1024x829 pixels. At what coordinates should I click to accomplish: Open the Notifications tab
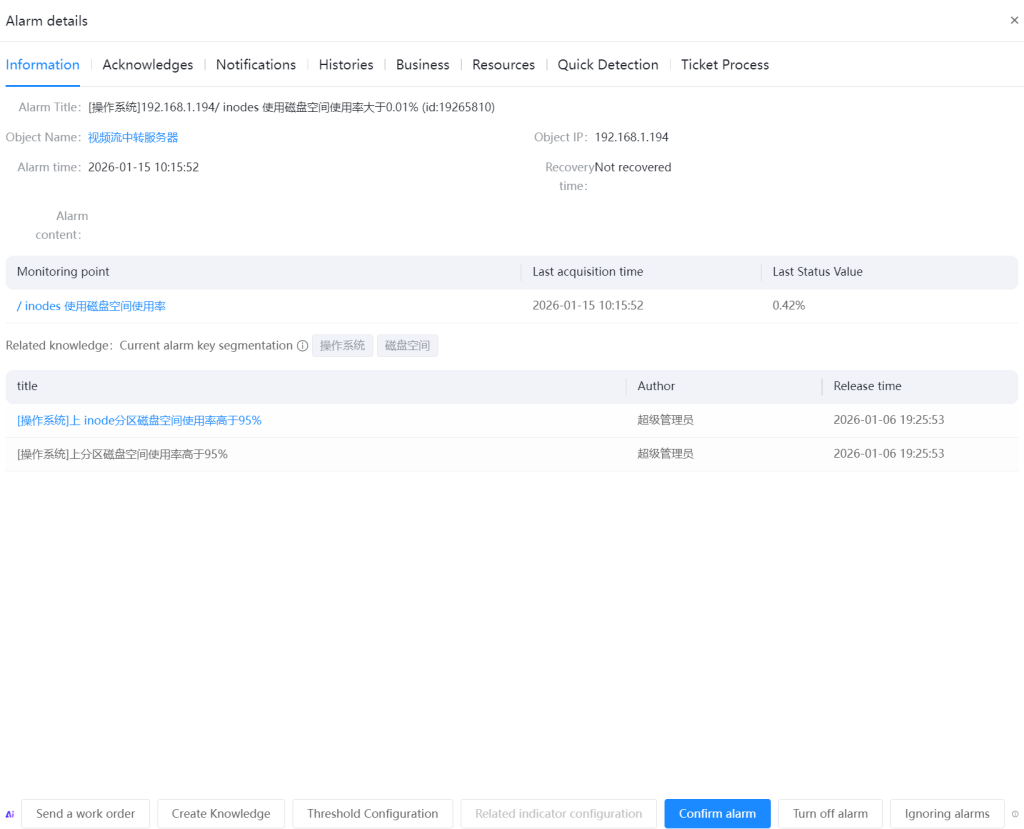(x=256, y=65)
